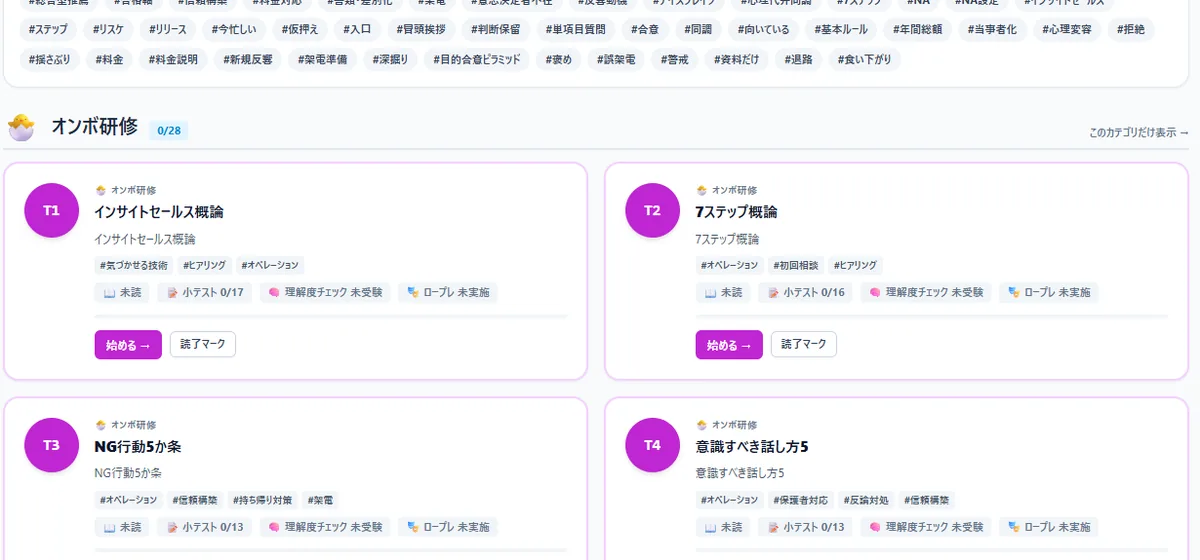Toggle the #新規反響 filter tag
This screenshot has width=1200, height=560.
[x=248, y=59]
